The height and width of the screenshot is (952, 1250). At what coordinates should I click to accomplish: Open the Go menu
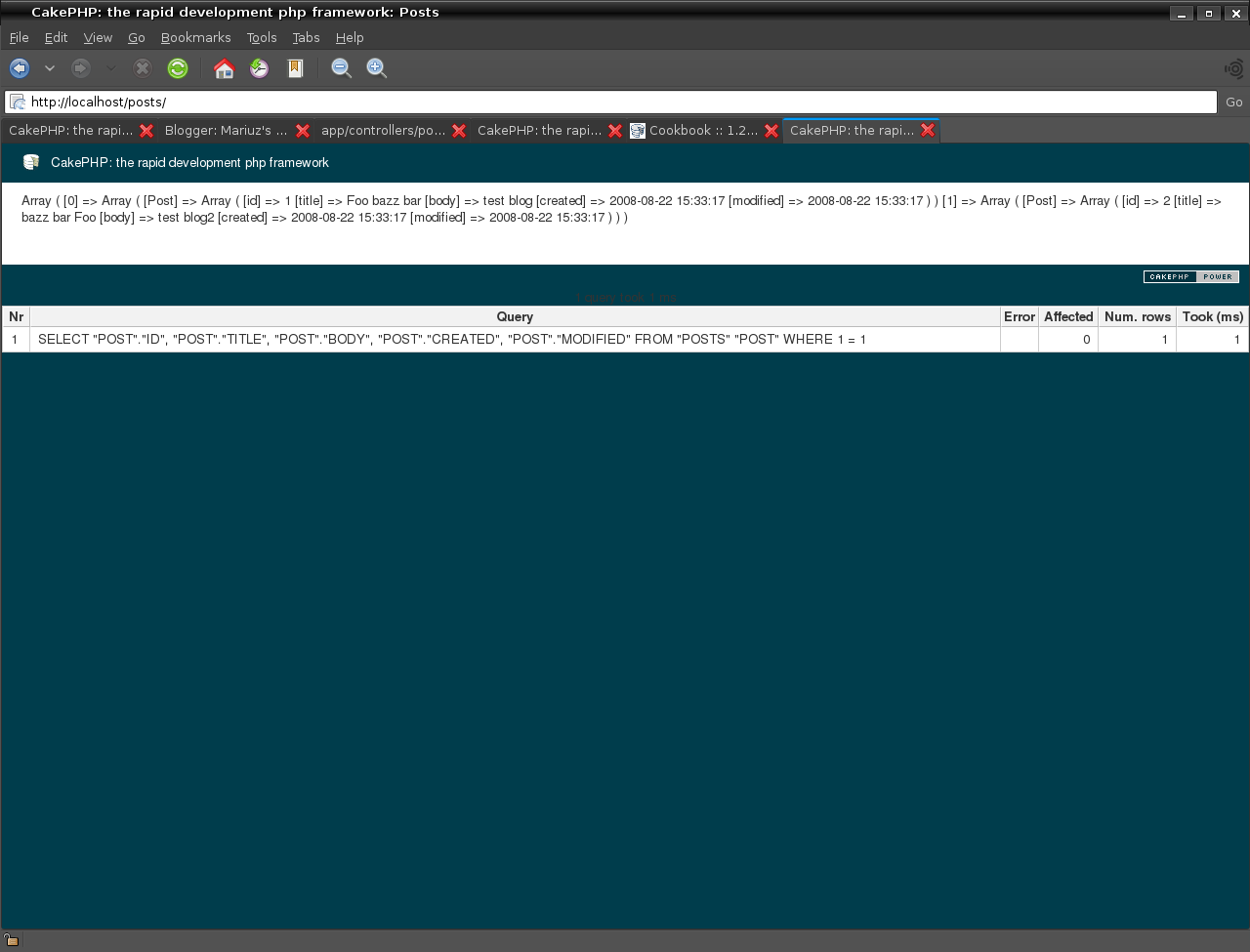pos(137,37)
